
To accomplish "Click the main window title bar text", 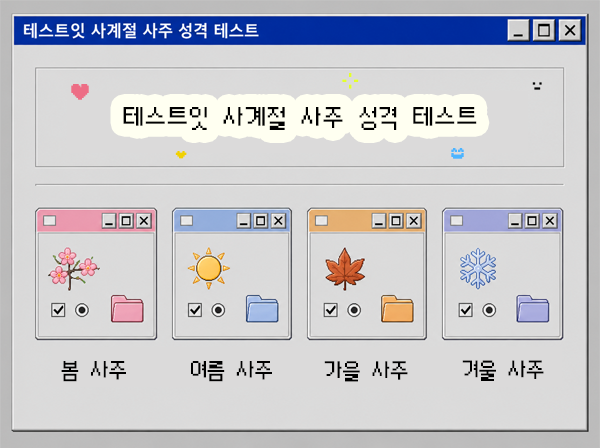I will click(141, 31).
